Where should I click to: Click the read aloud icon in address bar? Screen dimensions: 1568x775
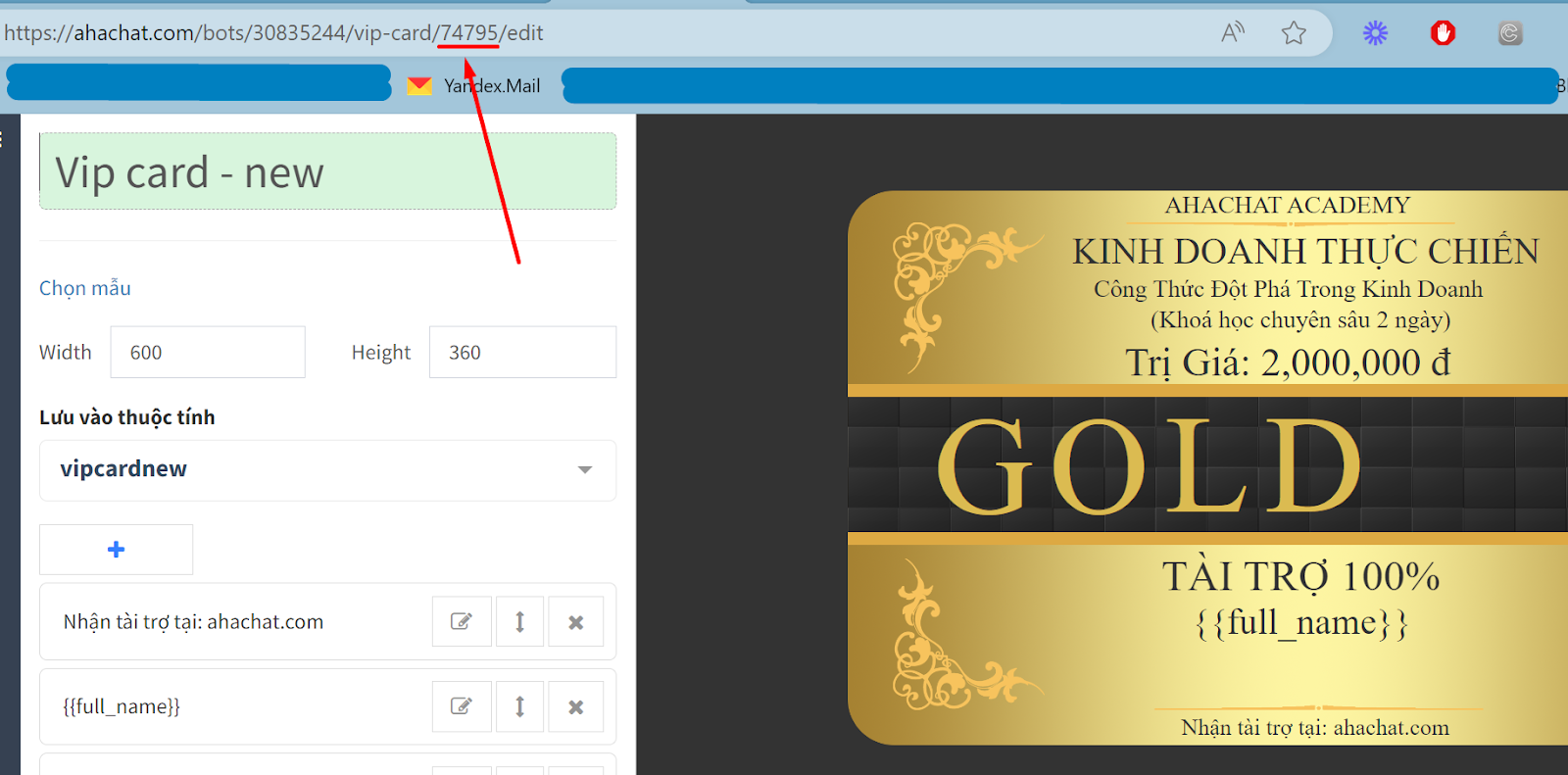pyautogui.click(x=1233, y=32)
